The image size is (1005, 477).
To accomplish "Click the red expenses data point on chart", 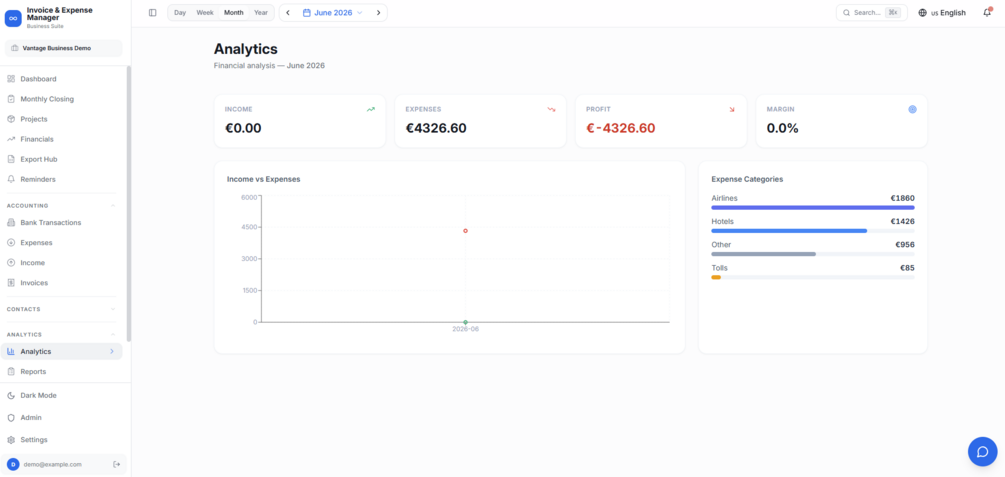I will pyautogui.click(x=465, y=231).
